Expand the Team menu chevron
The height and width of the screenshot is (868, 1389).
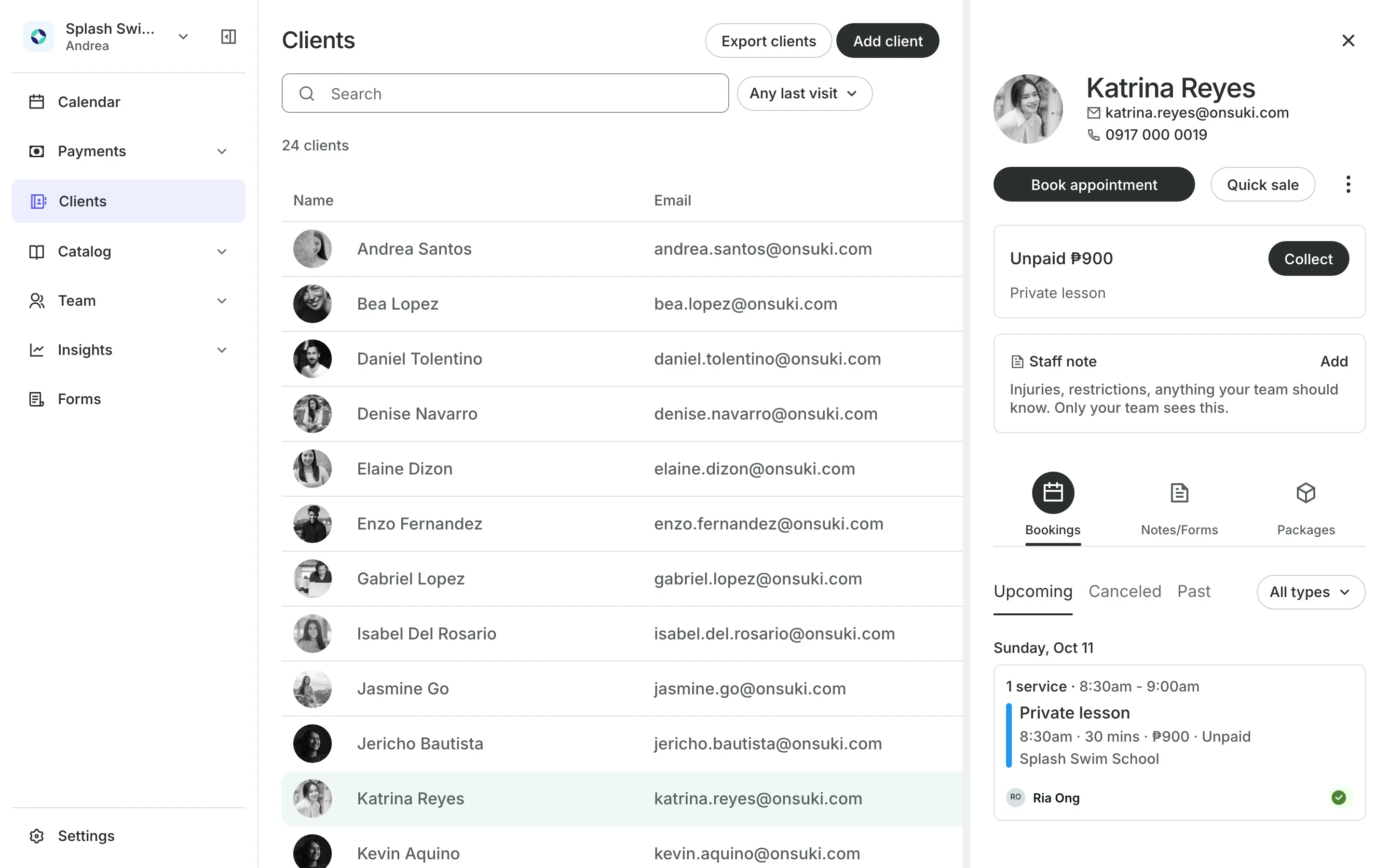click(x=222, y=301)
